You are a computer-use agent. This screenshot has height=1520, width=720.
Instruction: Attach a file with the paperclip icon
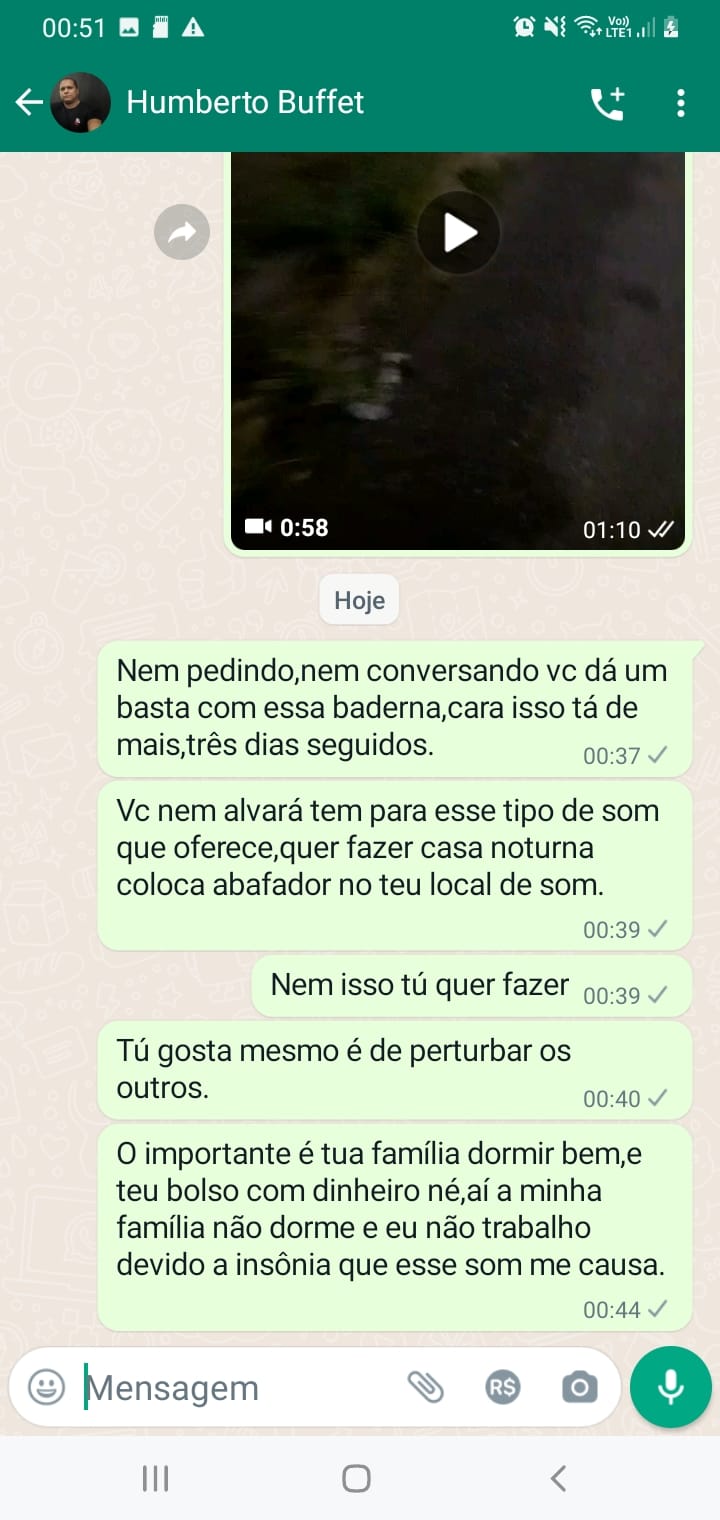425,1387
